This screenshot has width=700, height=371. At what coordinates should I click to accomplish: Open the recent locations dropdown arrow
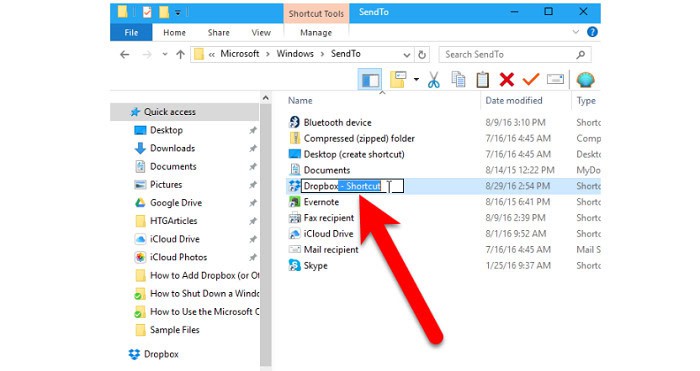click(165, 54)
